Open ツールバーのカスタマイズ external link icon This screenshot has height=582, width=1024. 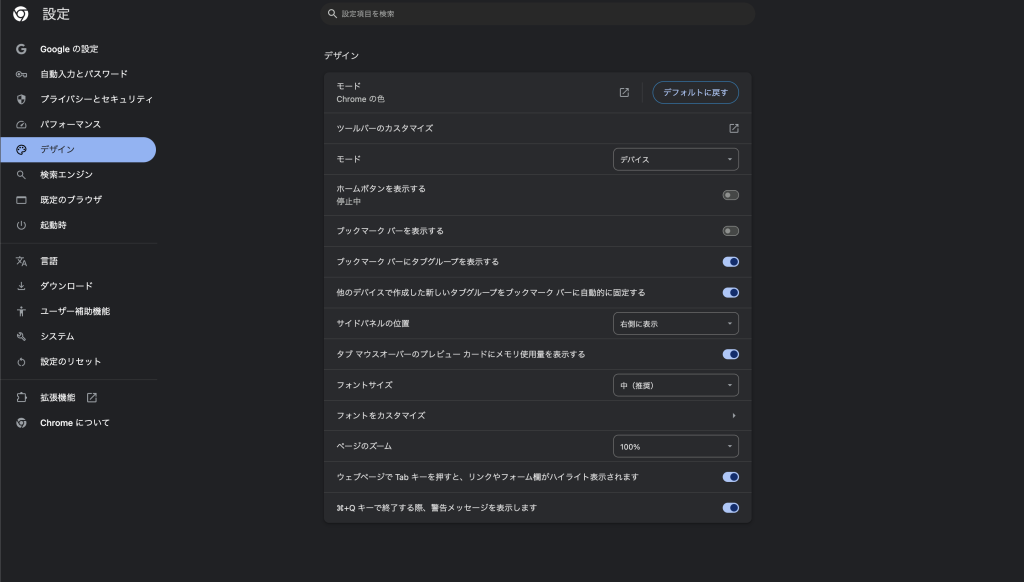coord(733,128)
